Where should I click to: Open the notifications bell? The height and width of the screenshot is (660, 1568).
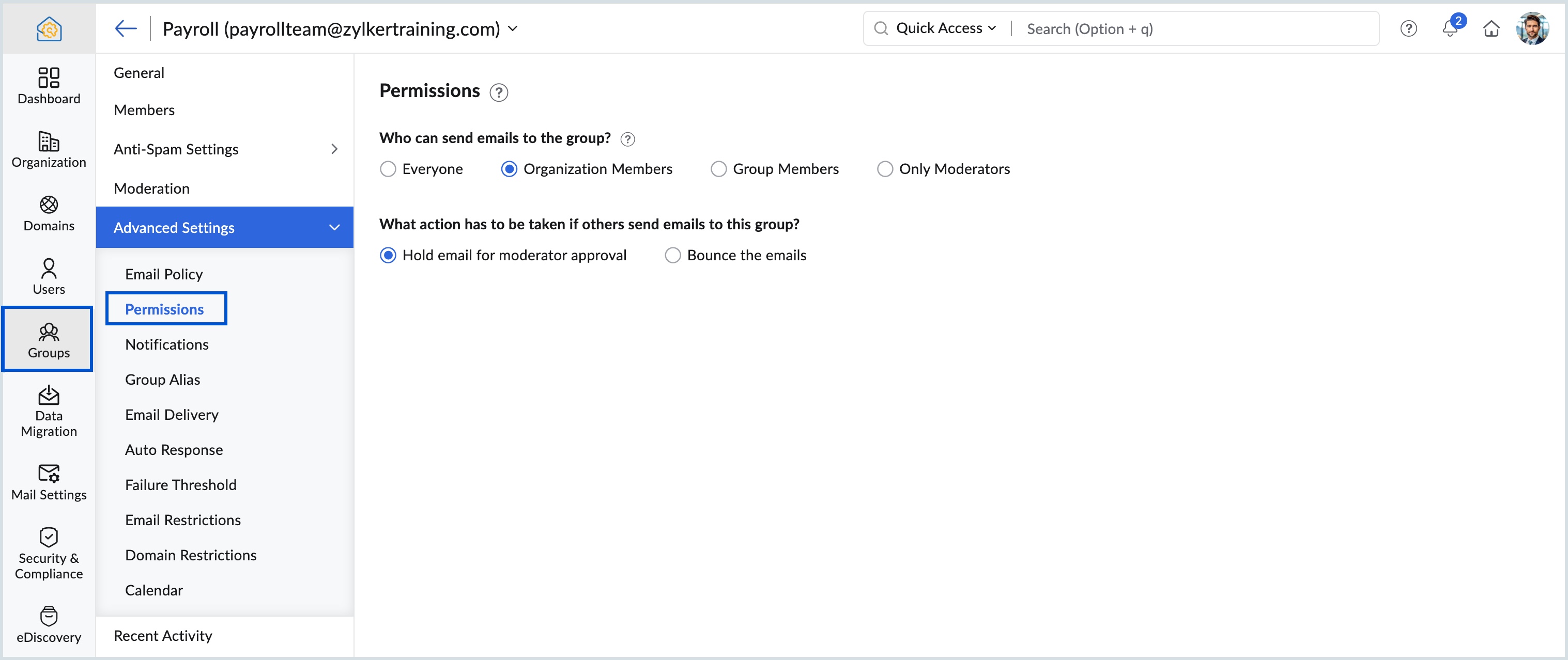(1449, 28)
